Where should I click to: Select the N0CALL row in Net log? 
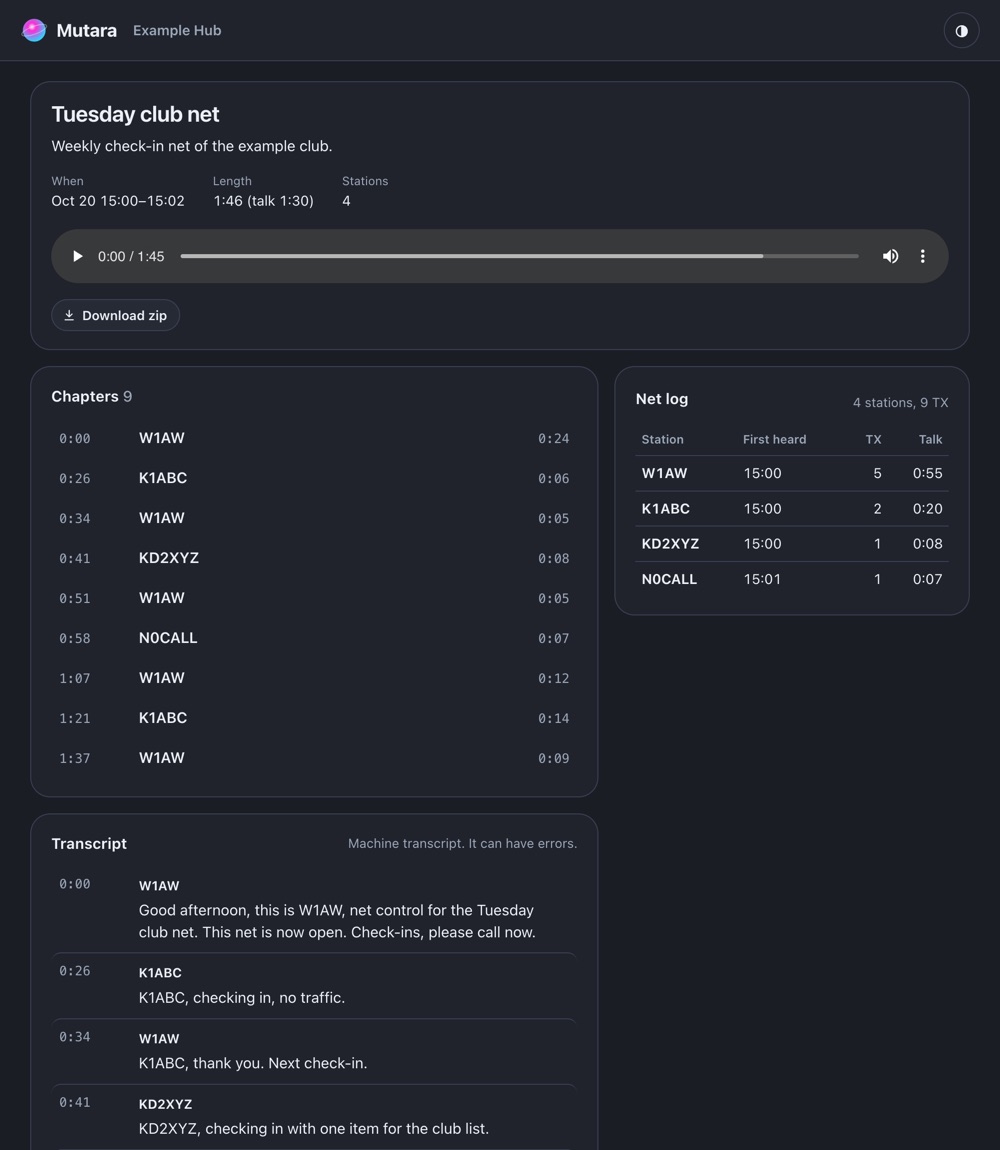792,579
